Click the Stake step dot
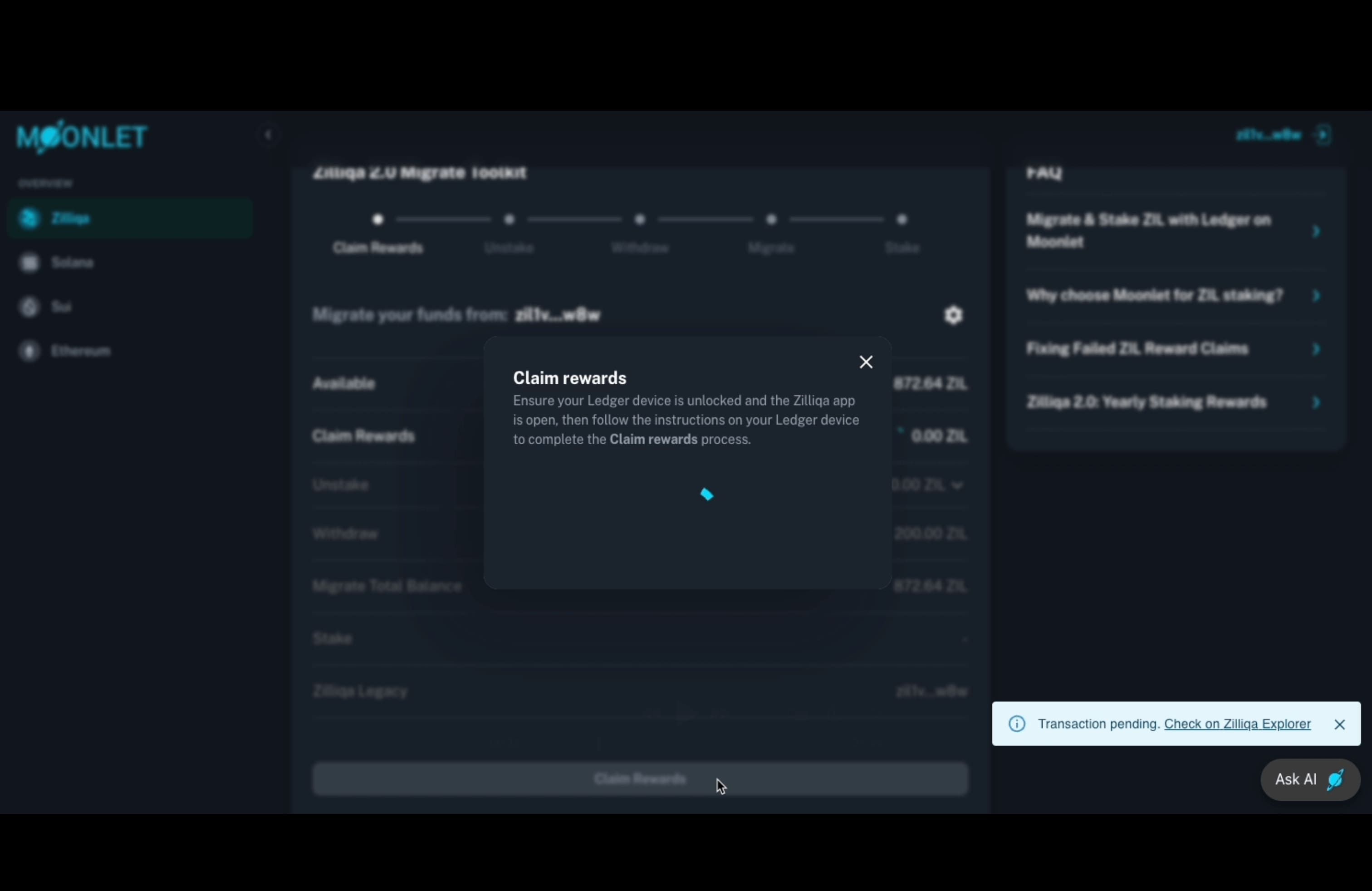 (x=902, y=220)
